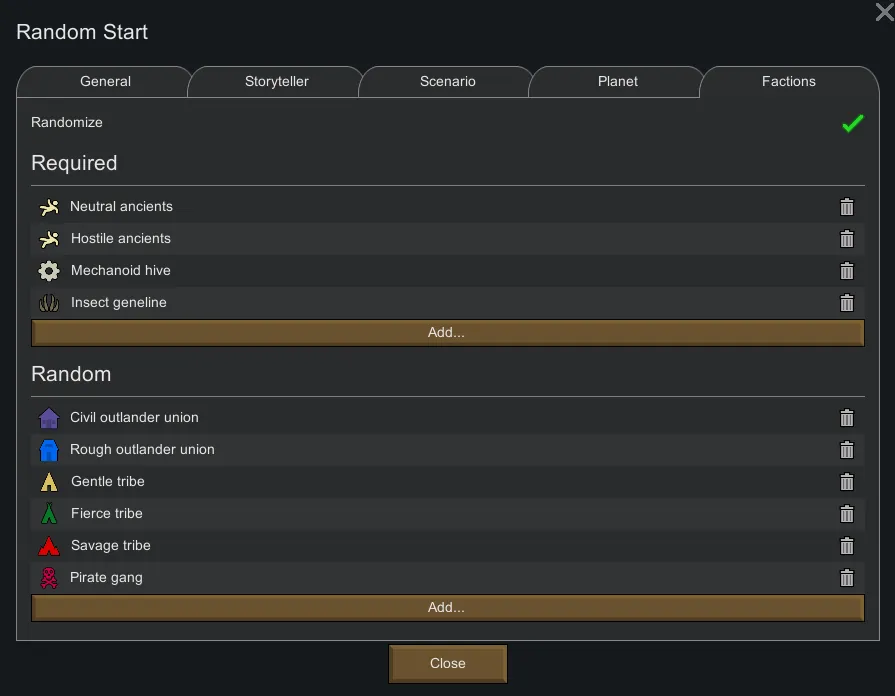Remove the Pirate gang faction
The width and height of the screenshot is (895, 696).
847,578
